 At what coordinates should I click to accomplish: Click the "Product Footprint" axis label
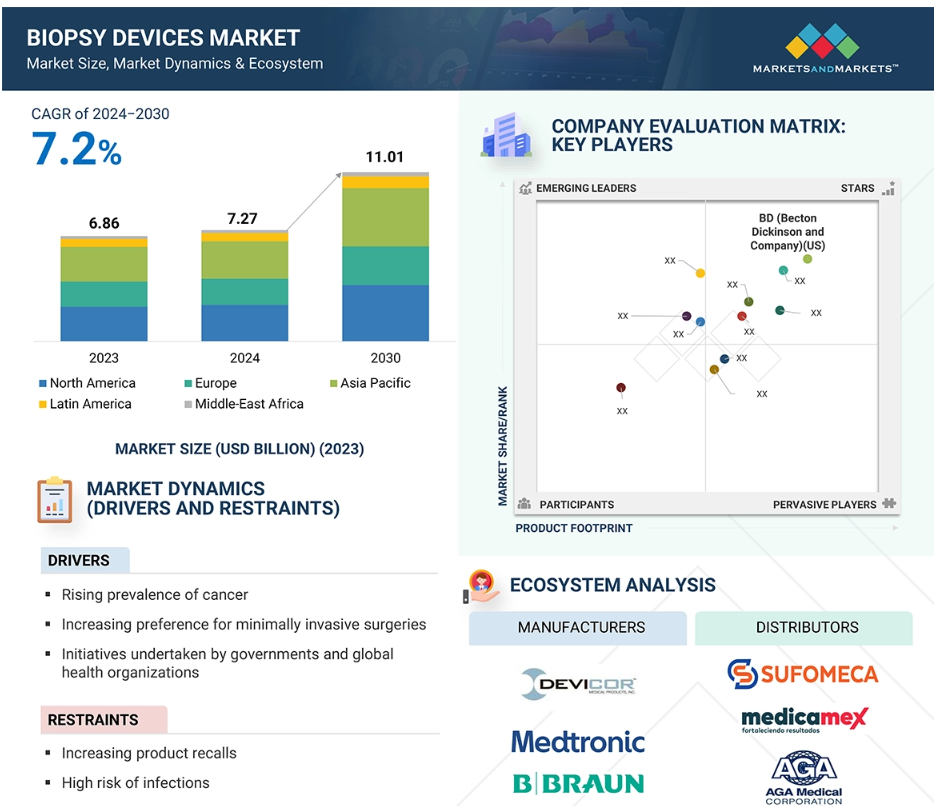(x=574, y=528)
